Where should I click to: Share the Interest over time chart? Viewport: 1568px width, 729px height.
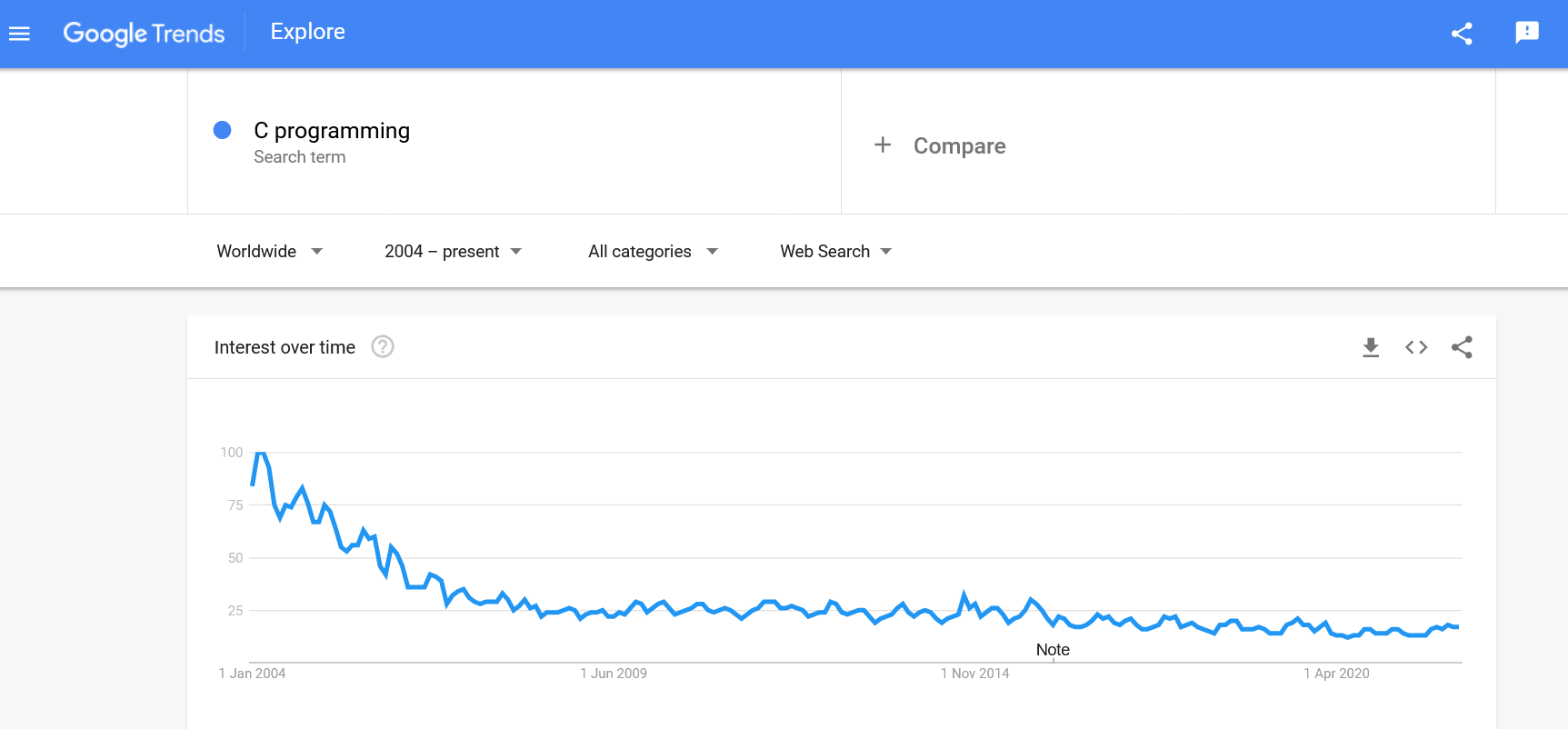coord(1462,347)
